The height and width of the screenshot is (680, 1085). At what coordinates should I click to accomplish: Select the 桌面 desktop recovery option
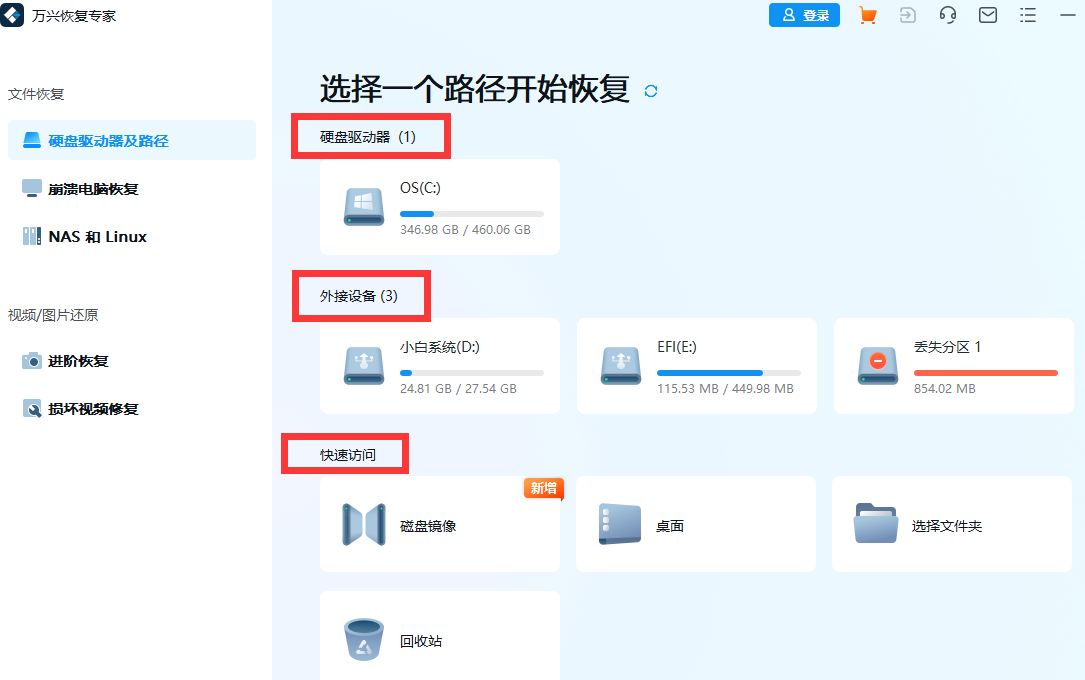click(x=695, y=524)
